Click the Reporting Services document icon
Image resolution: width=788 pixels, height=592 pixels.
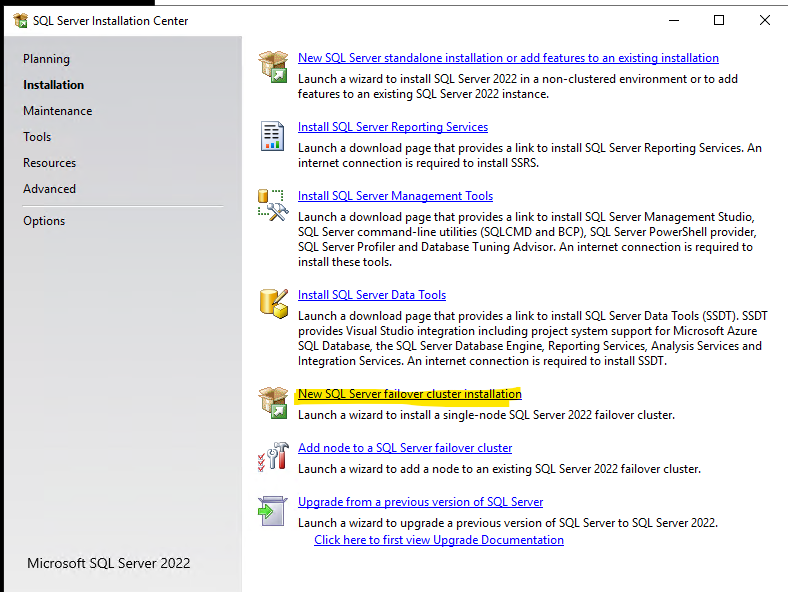pos(272,136)
